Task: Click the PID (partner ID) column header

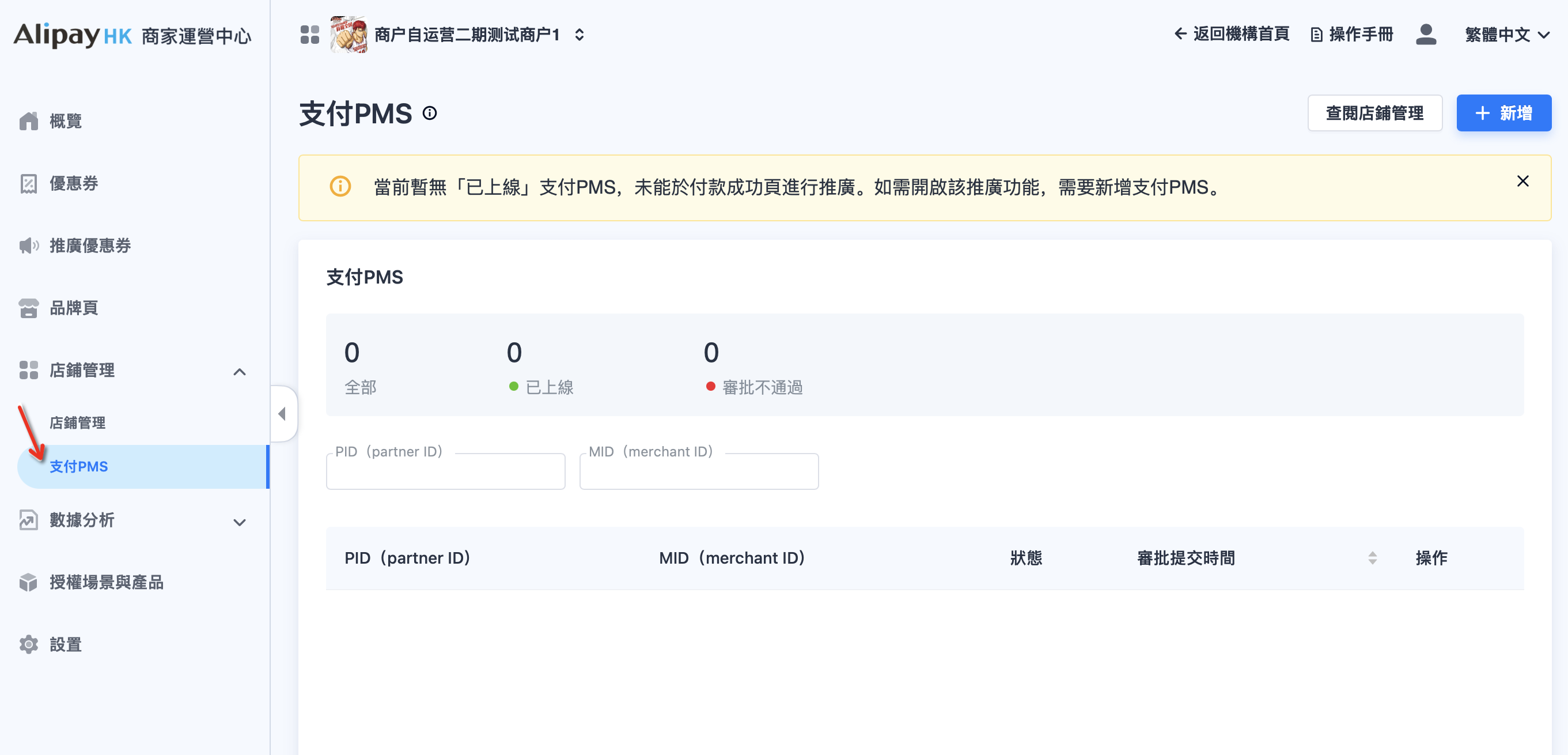Action: point(407,558)
